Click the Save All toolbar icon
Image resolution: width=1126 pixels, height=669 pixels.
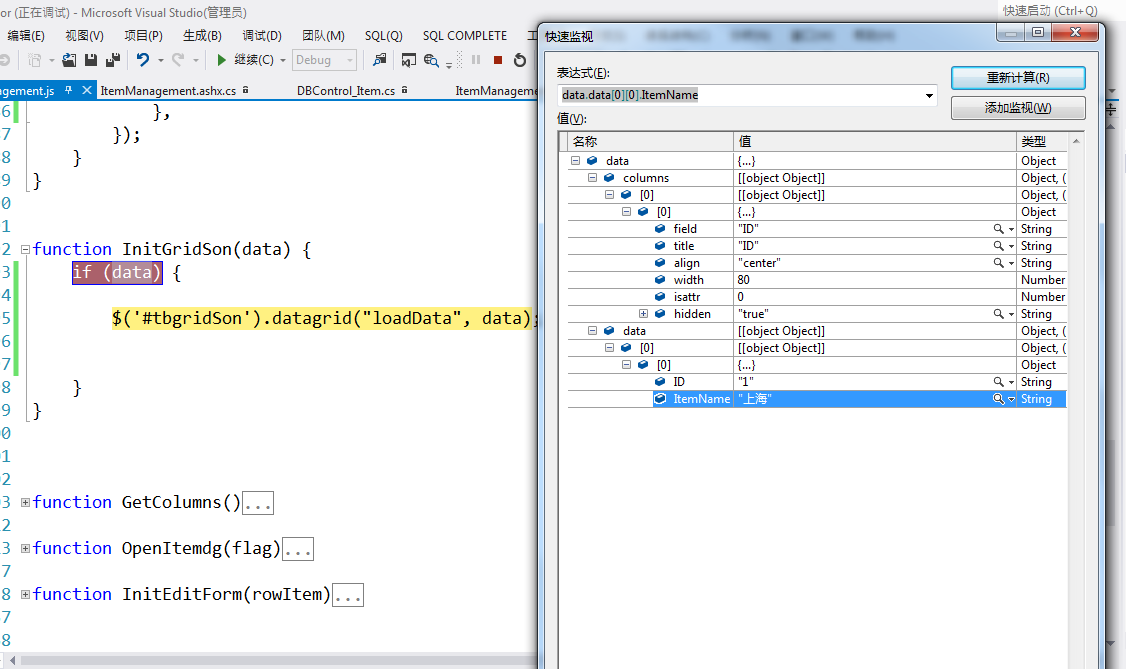[113, 60]
